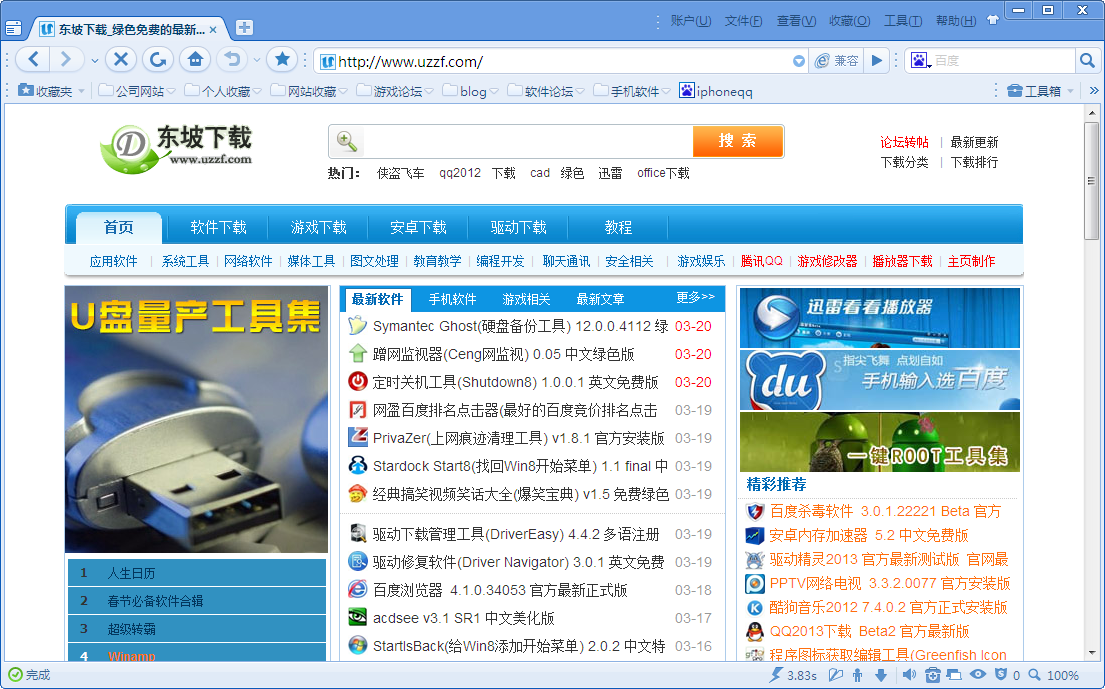Screen dimensions: 1105x689
Task: Click the browser back arrow button
Action: coord(33,60)
